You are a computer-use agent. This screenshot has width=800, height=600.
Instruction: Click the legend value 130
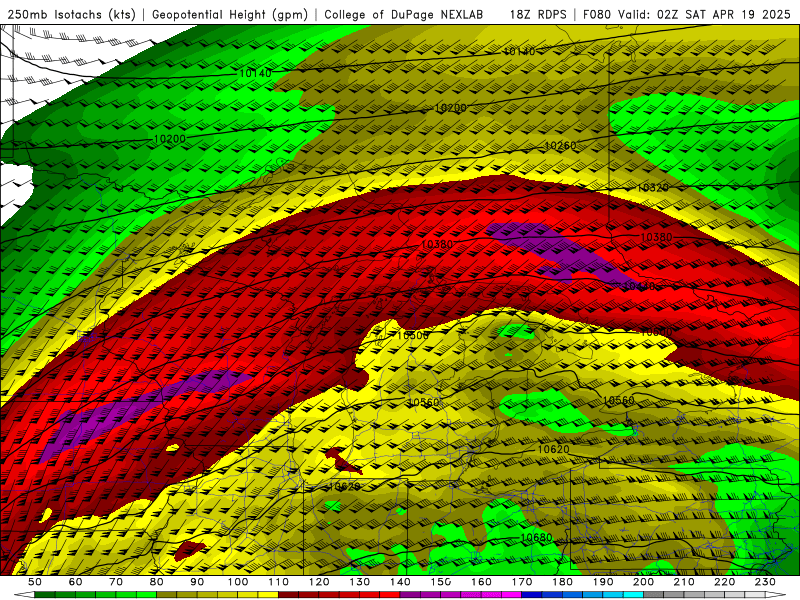pyautogui.click(x=360, y=582)
